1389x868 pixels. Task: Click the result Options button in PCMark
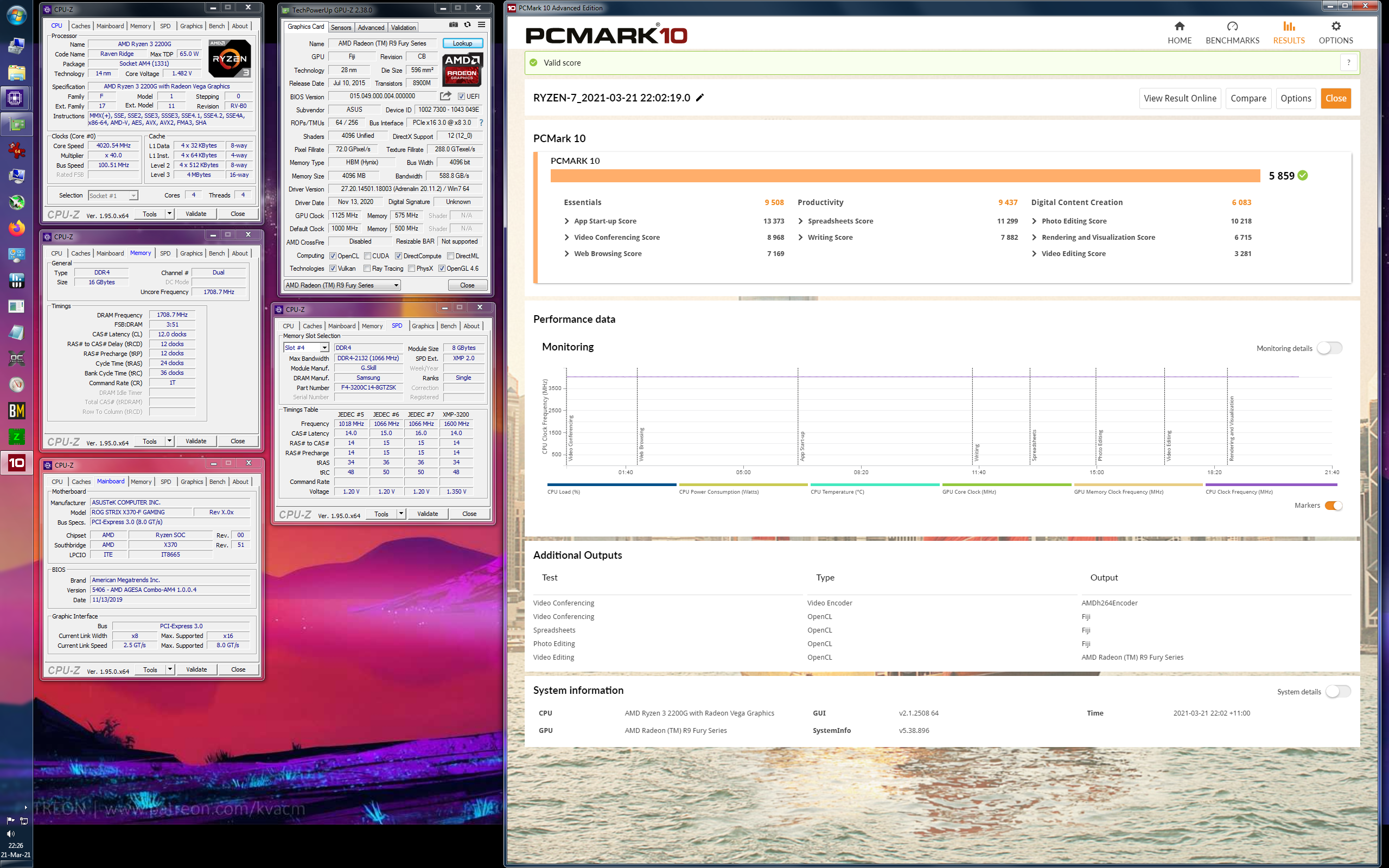tap(1296, 98)
